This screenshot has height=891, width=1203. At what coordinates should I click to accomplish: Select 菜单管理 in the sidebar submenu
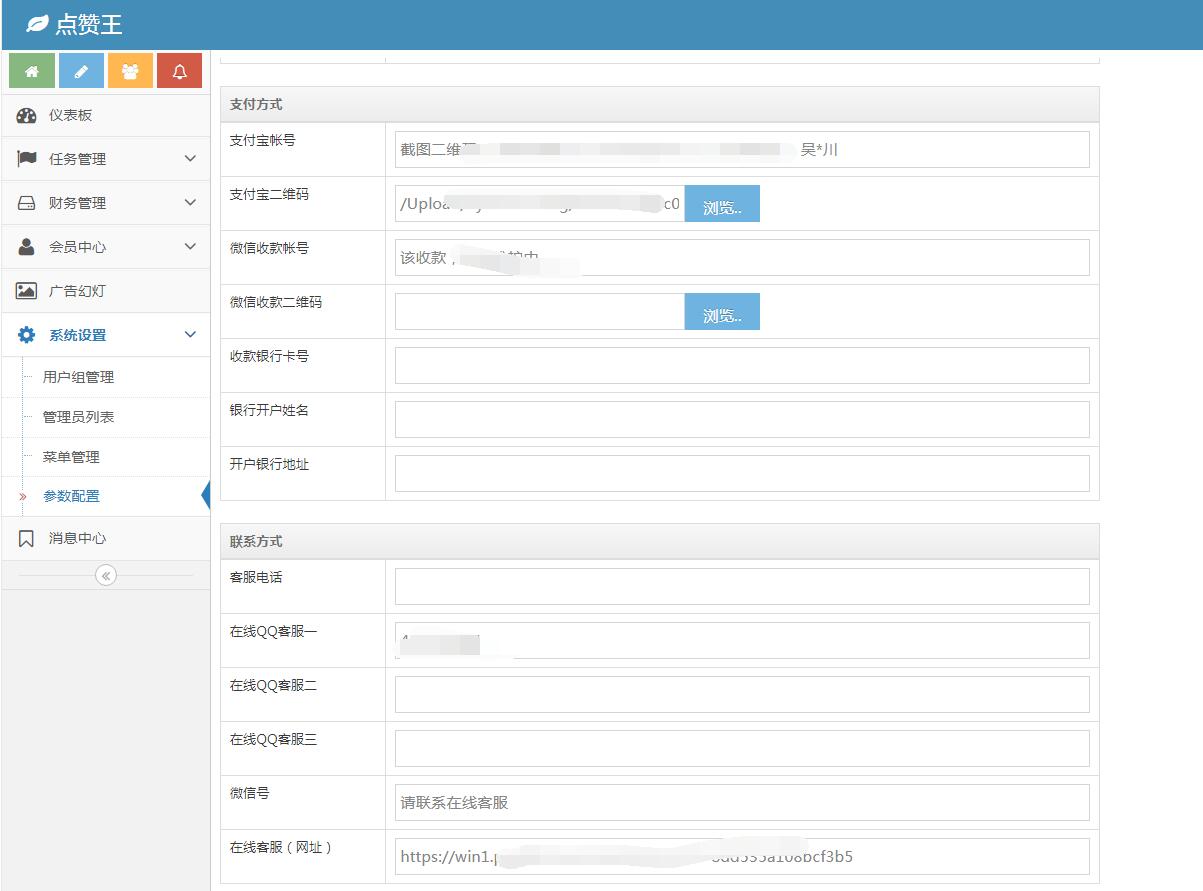pyautogui.click(x=71, y=457)
